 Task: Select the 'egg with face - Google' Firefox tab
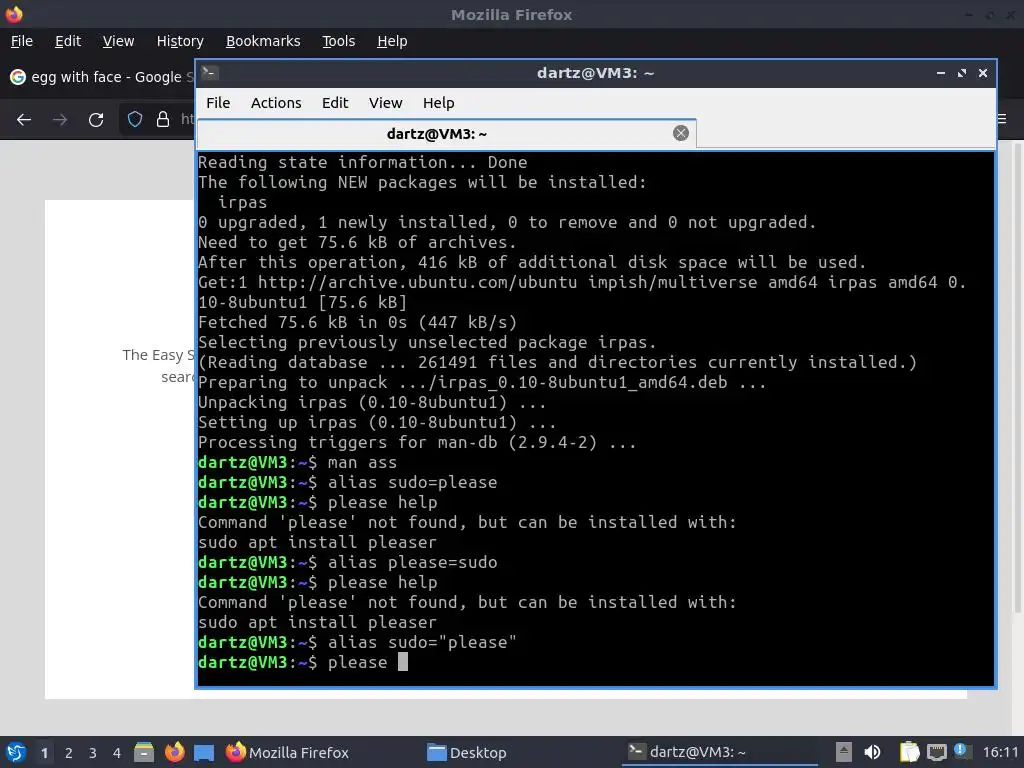(x=101, y=77)
